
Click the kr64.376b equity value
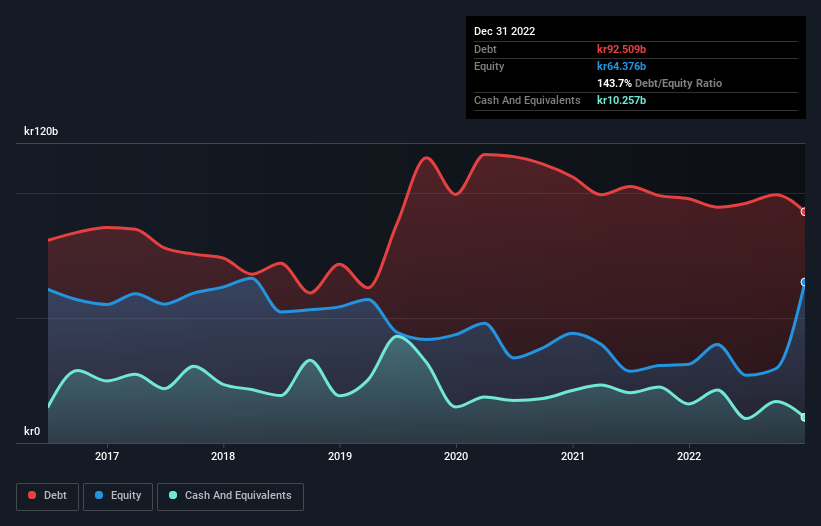tap(622, 66)
